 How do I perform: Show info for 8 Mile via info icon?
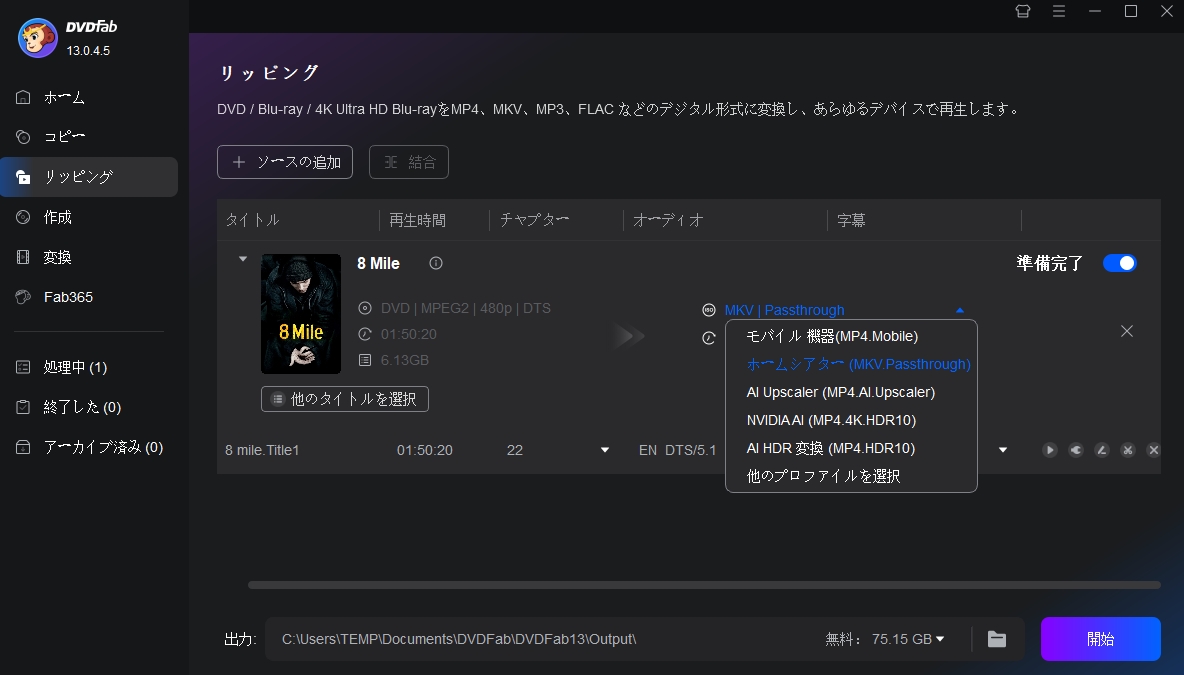click(436, 263)
